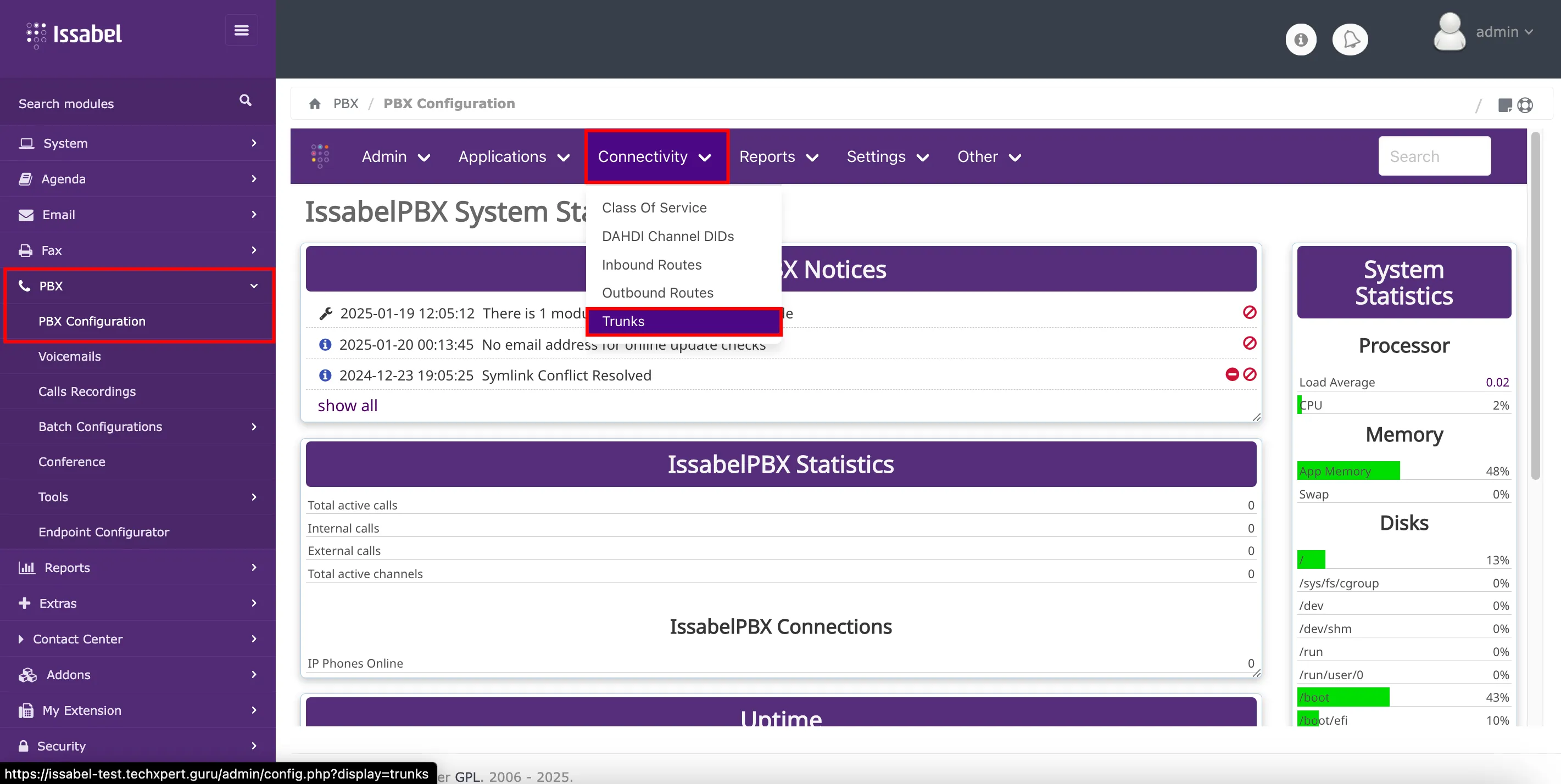The height and width of the screenshot is (784, 1561).
Task: Open notifications bell icon
Action: click(x=1350, y=40)
